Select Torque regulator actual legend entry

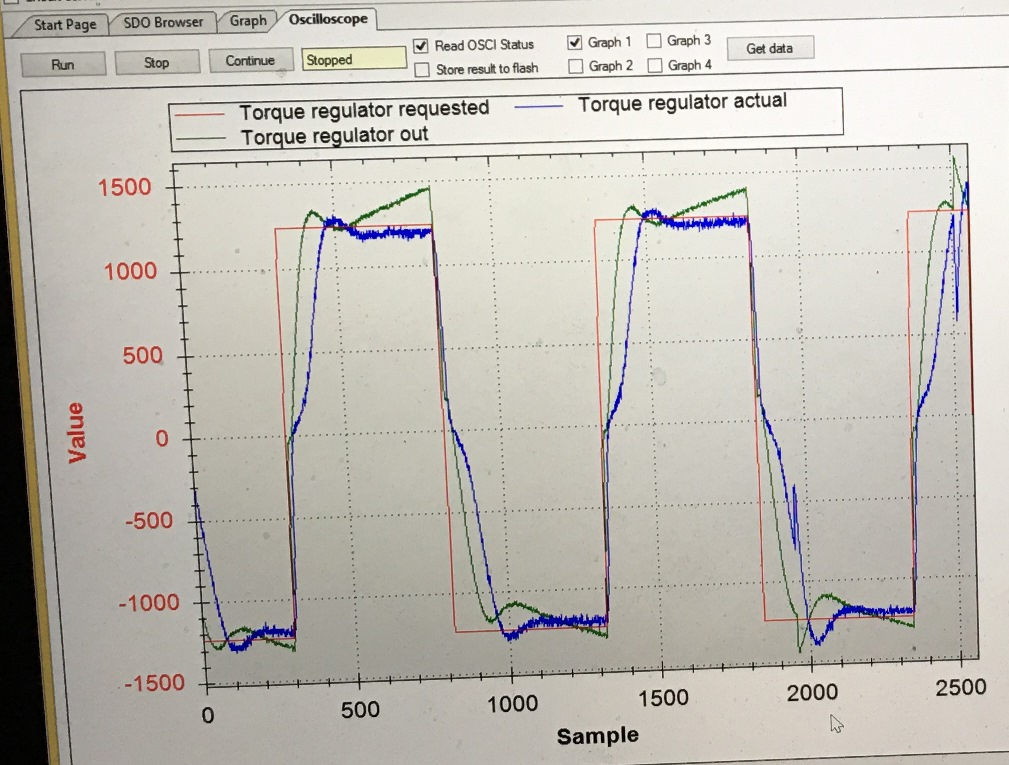pos(682,101)
